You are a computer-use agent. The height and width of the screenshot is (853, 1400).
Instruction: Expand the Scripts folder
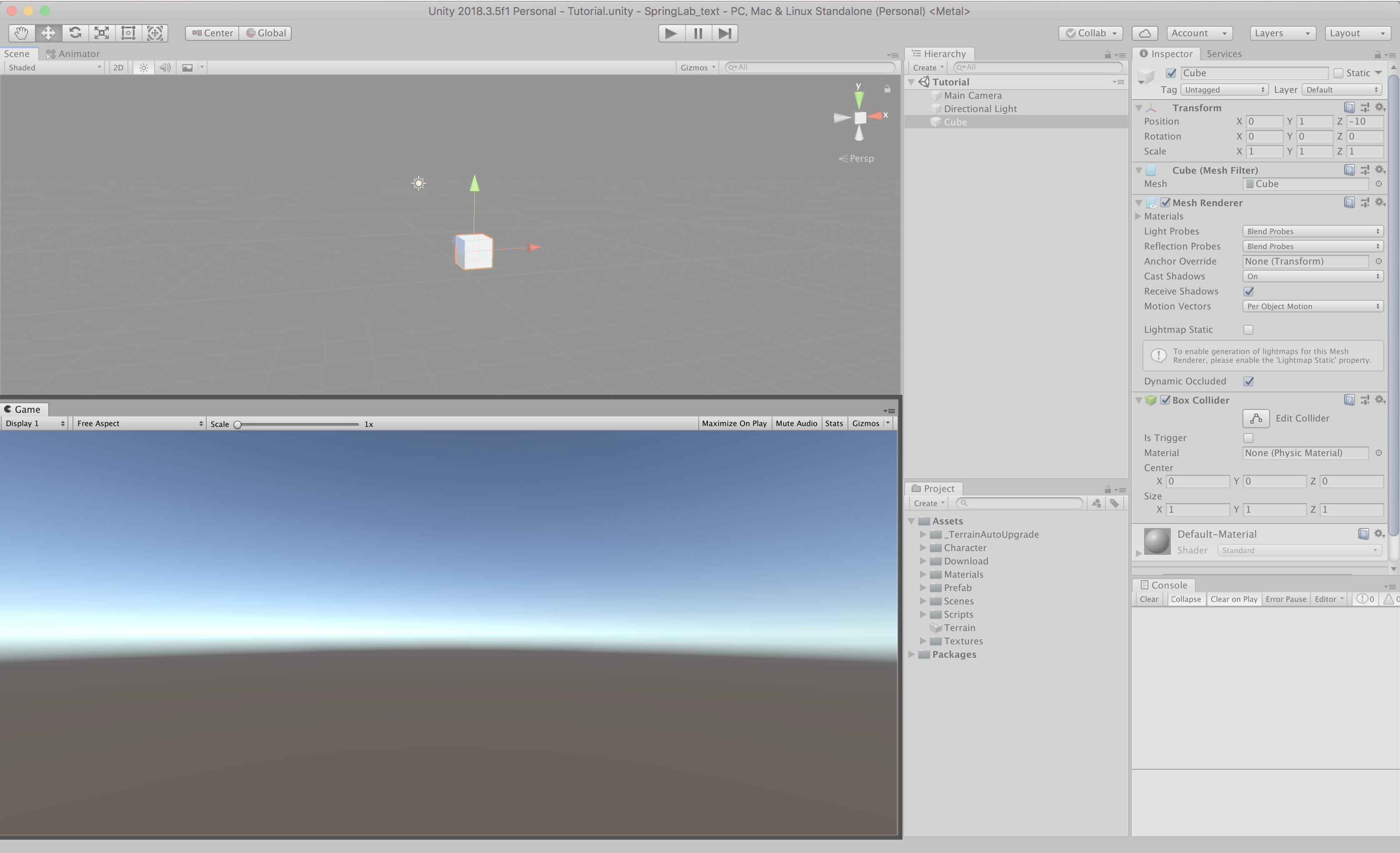click(x=923, y=614)
